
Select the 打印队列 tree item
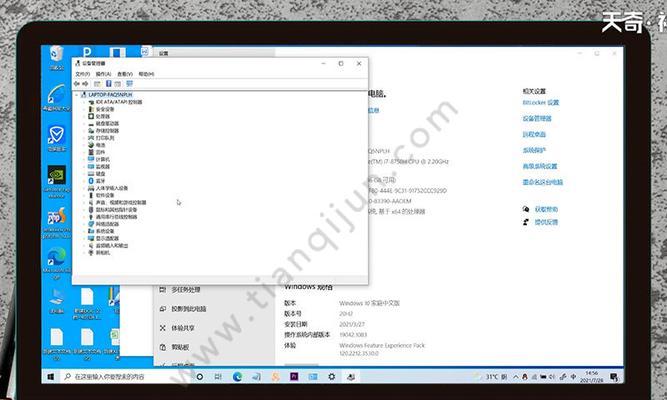click(105, 138)
